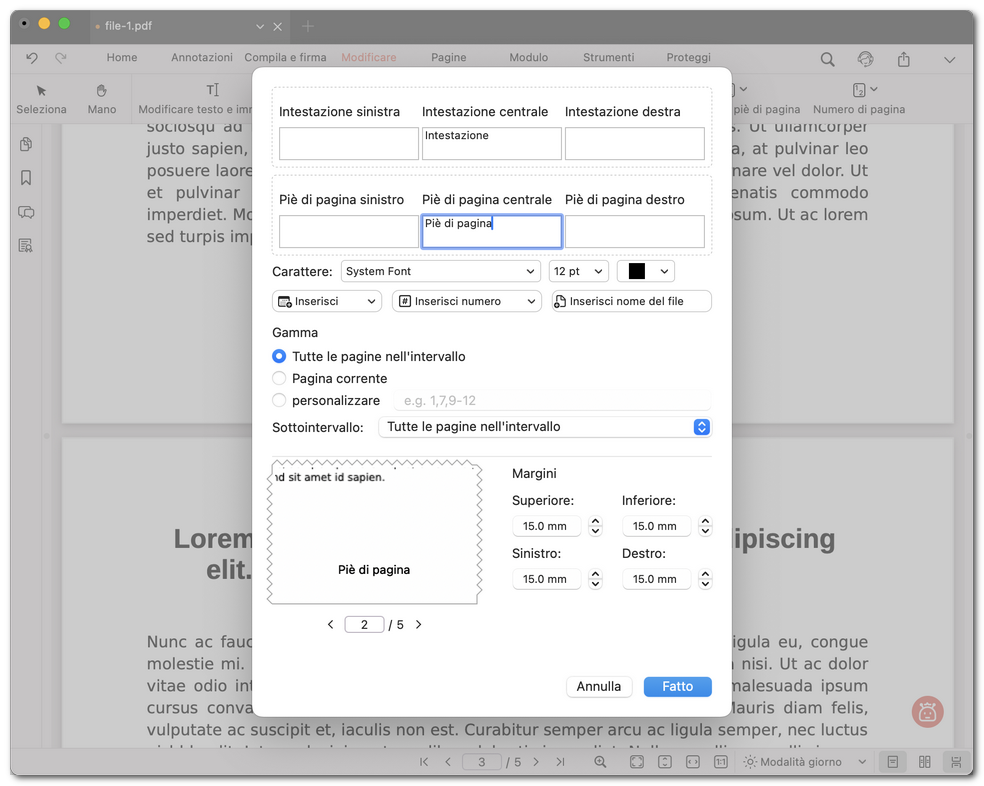Expand the 12 pt font size dropdown
This screenshot has width=984, height=786.
(x=578, y=271)
